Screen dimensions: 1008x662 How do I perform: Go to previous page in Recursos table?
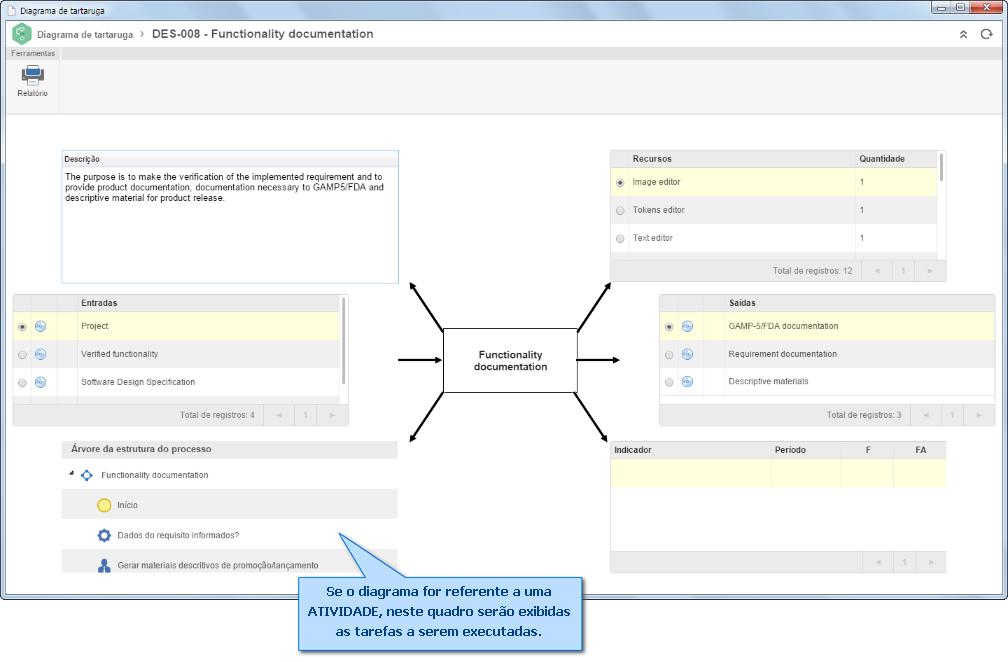877,271
